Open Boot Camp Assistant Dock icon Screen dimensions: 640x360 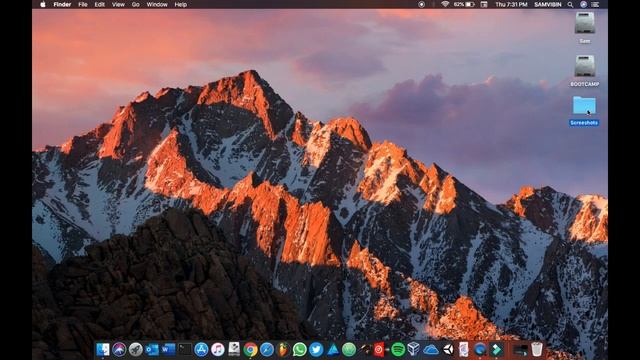(234, 349)
